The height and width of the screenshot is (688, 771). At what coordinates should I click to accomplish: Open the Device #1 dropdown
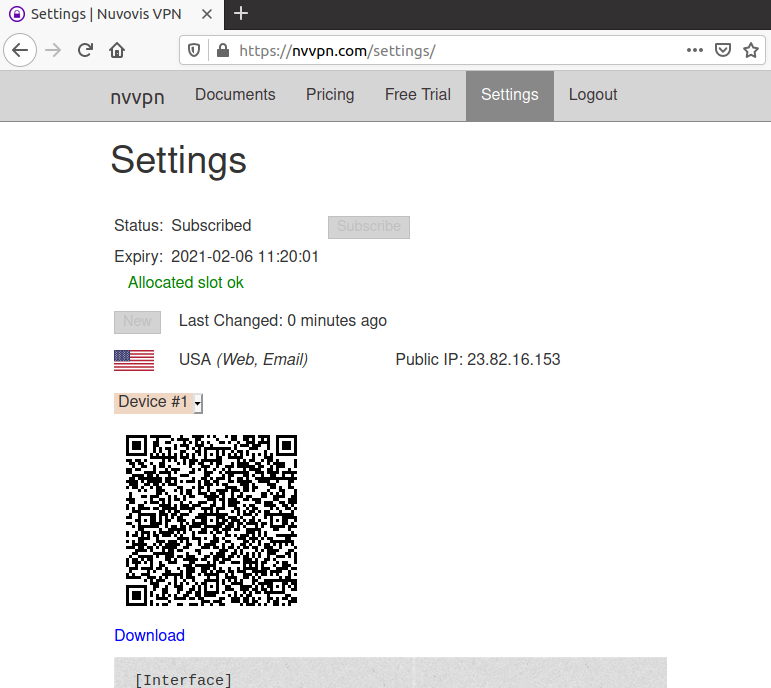pyautogui.click(x=158, y=403)
